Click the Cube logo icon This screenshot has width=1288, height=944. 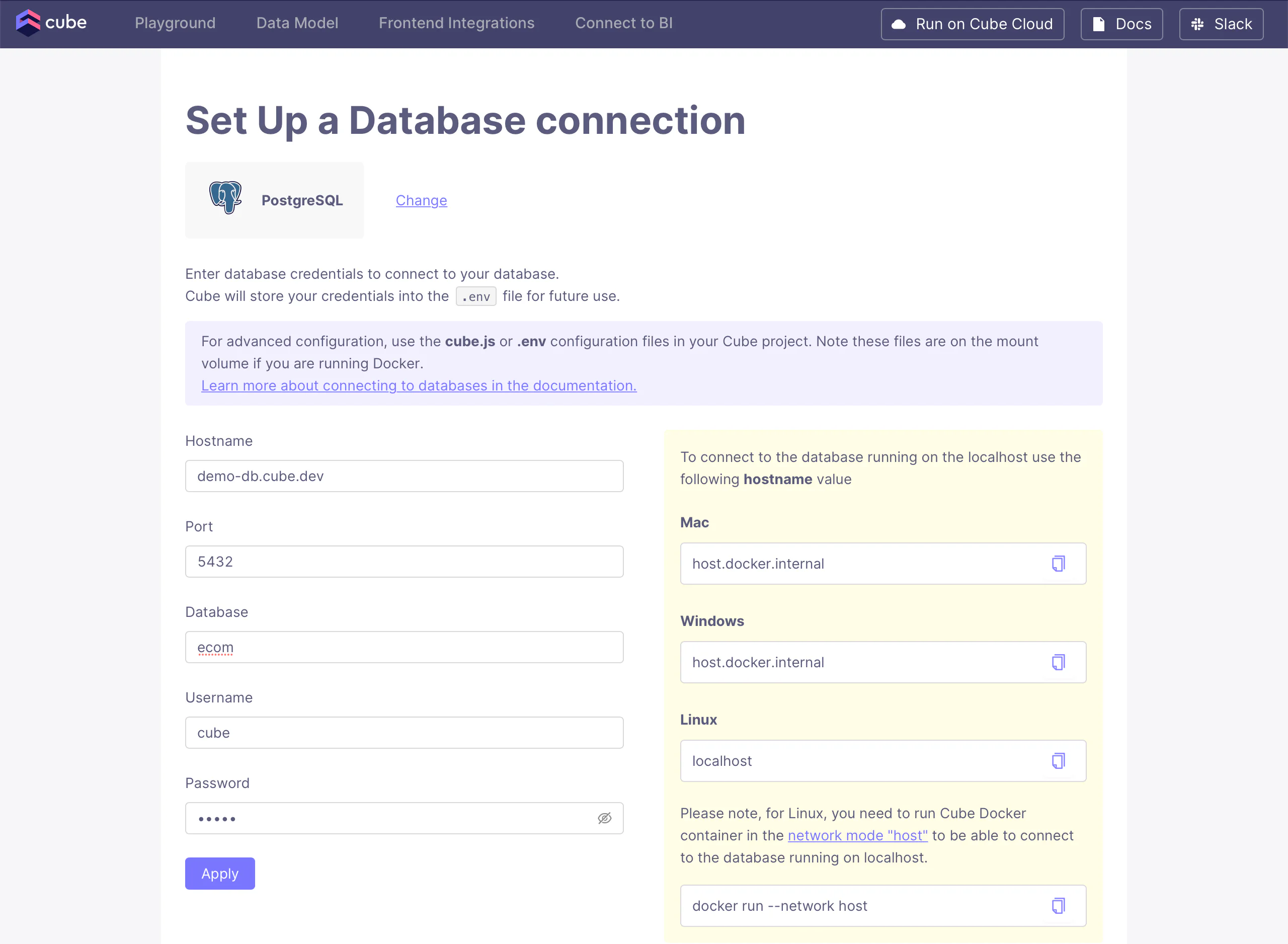[x=27, y=23]
